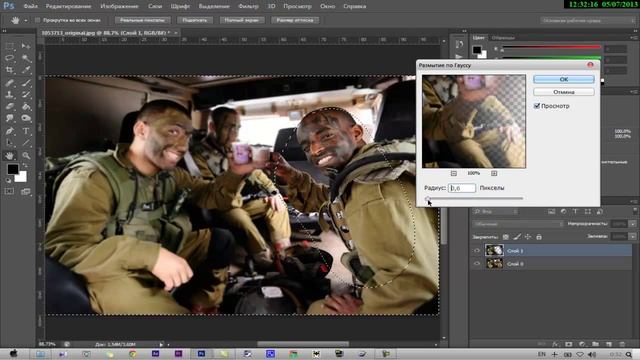Toggle the Просмотр preview checkbox
The height and width of the screenshot is (360, 640).
pyautogui.click(x=537, y=106)
